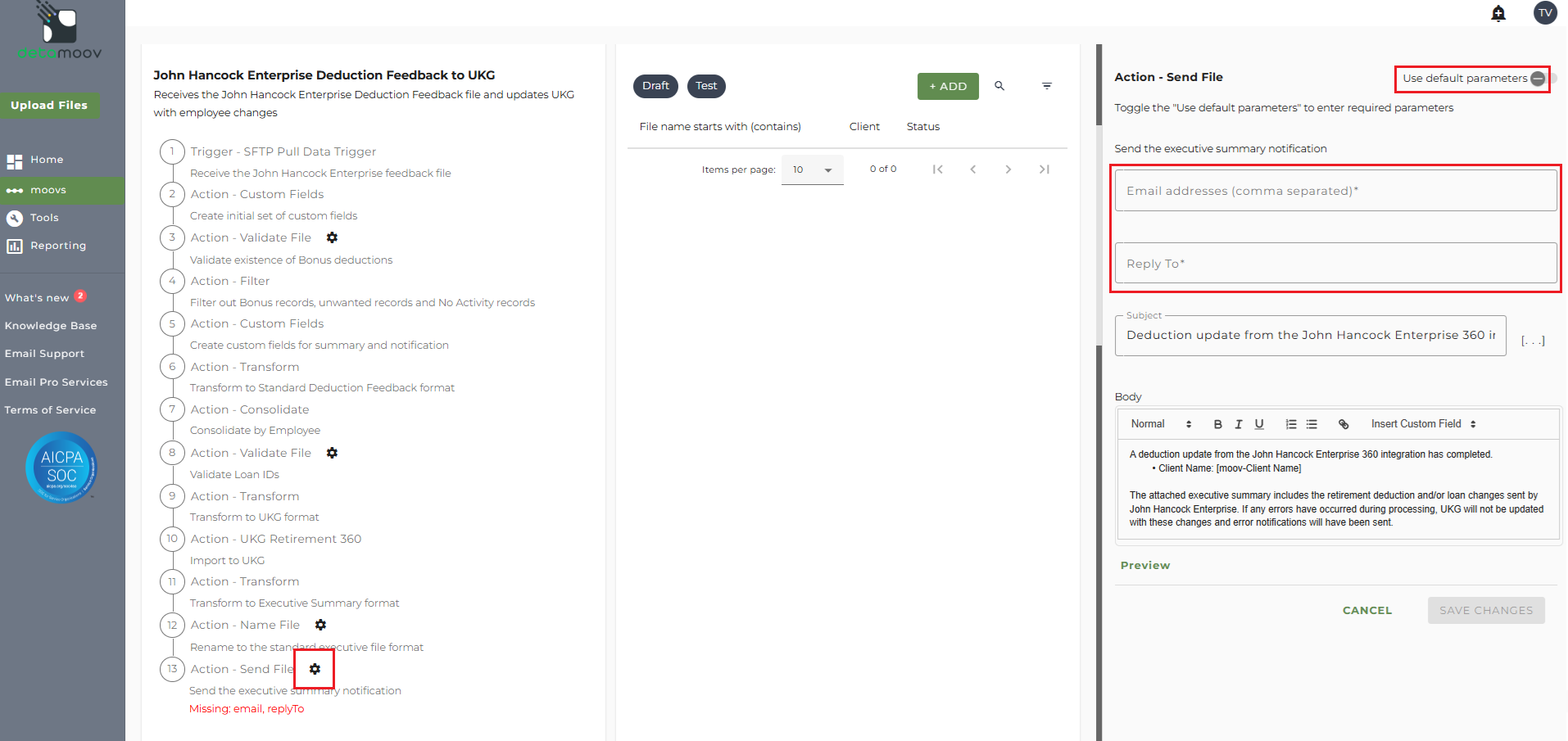This screenshot has width=1568, height=741.
Task: Select step 2 Action - Custom Fields
Action: [257, 194]
